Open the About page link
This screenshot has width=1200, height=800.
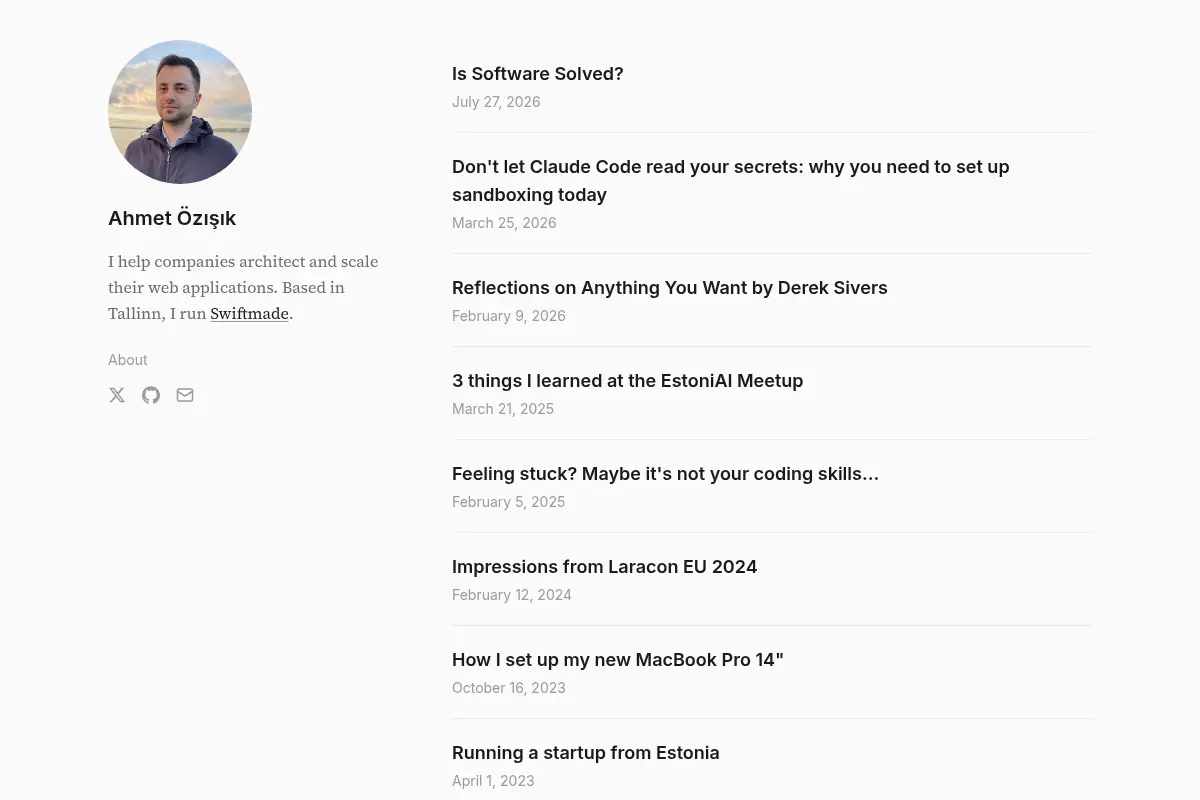(128, 360)
